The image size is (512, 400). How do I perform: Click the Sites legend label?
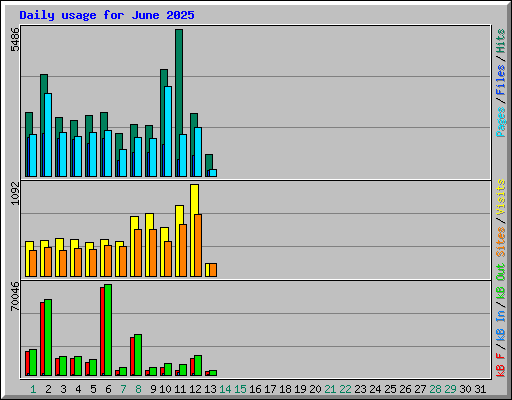pos(500,242)
